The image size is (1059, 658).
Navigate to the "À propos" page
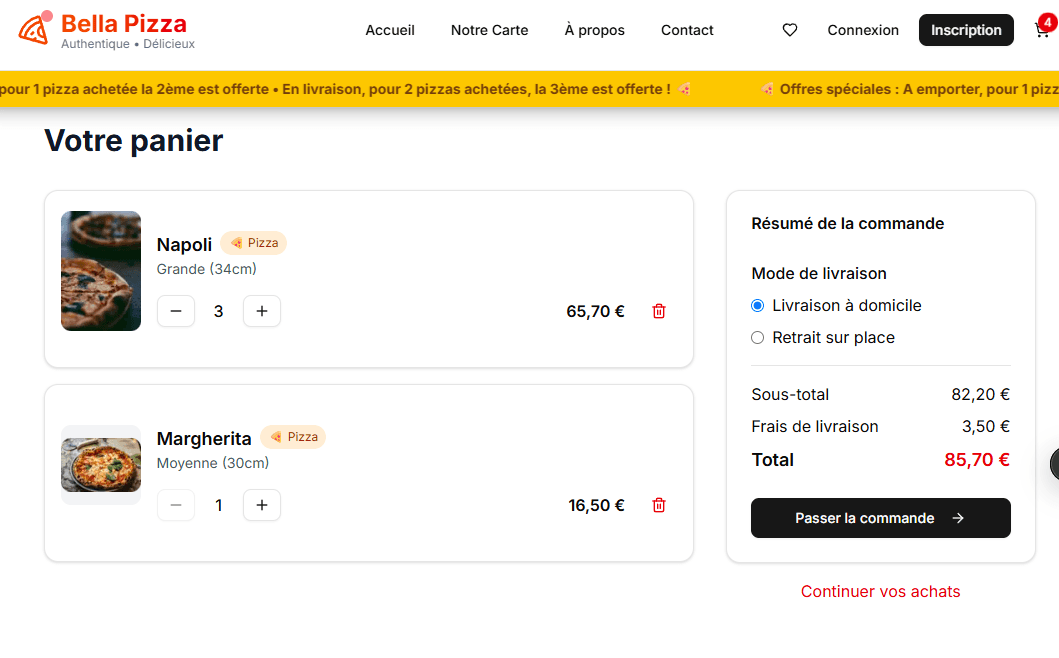coord(594,30)
